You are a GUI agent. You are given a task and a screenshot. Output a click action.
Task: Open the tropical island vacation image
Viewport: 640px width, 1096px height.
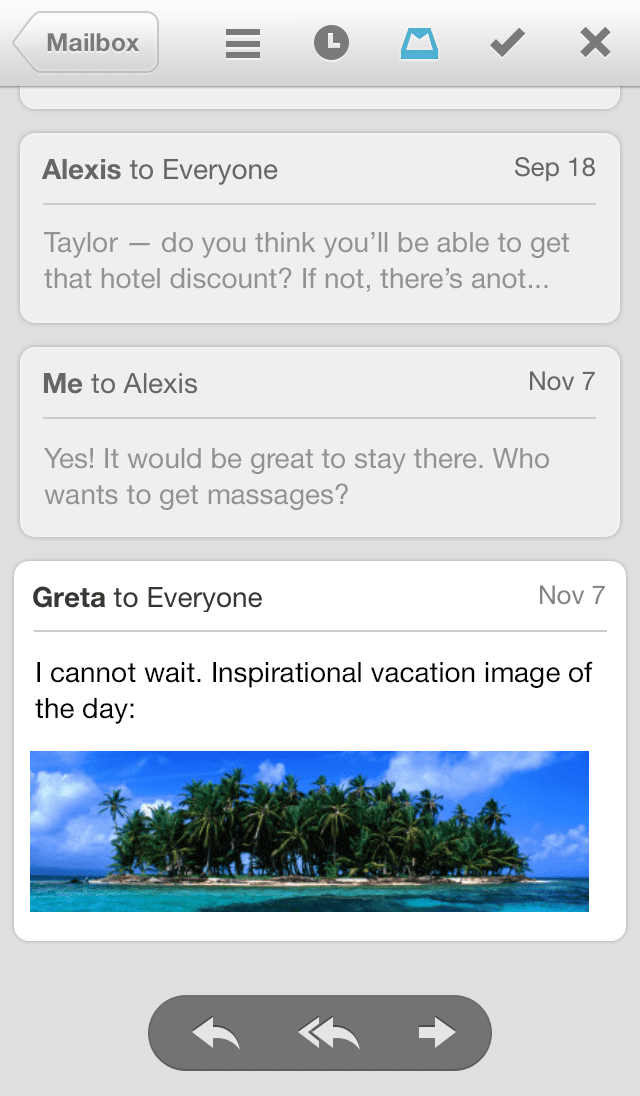[x=309, y=832]
